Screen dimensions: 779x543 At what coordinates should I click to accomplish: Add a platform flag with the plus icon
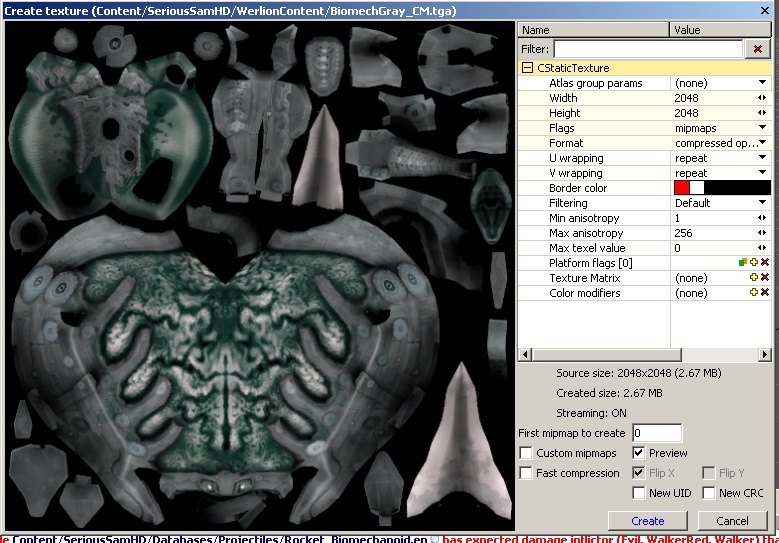point(754,262)
